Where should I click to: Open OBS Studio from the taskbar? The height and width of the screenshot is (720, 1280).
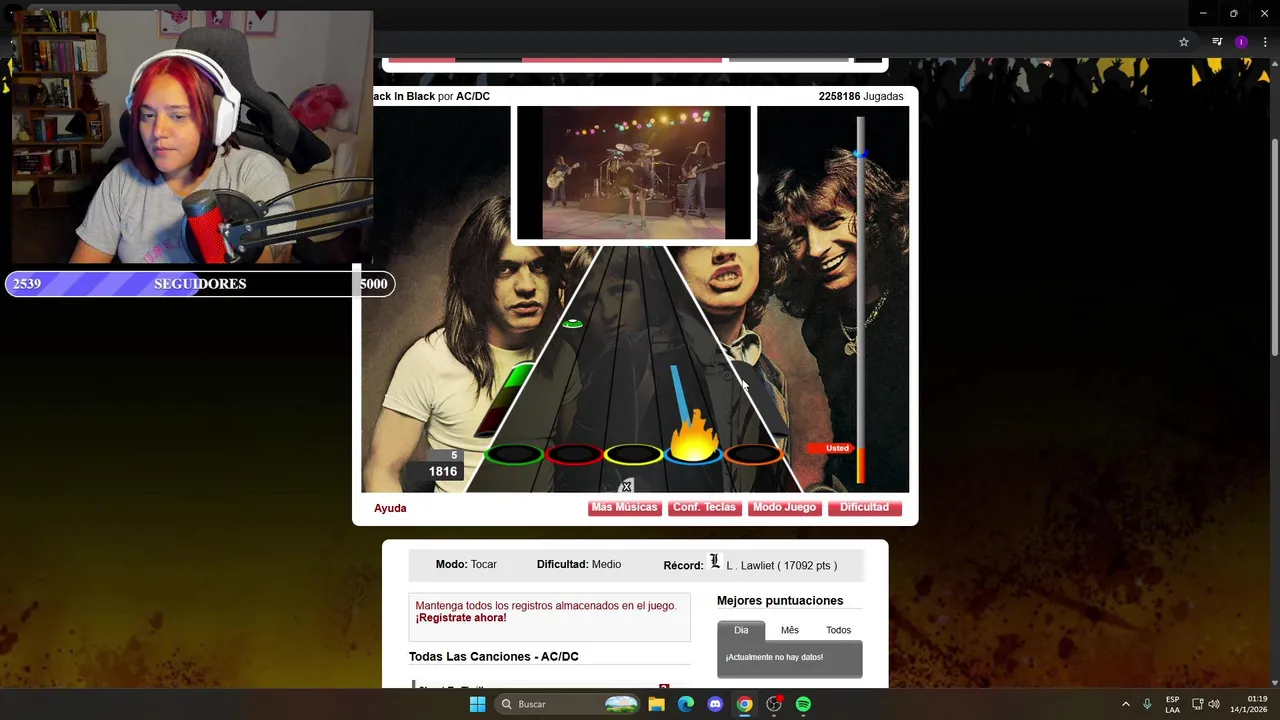click(x=774, y=704)
